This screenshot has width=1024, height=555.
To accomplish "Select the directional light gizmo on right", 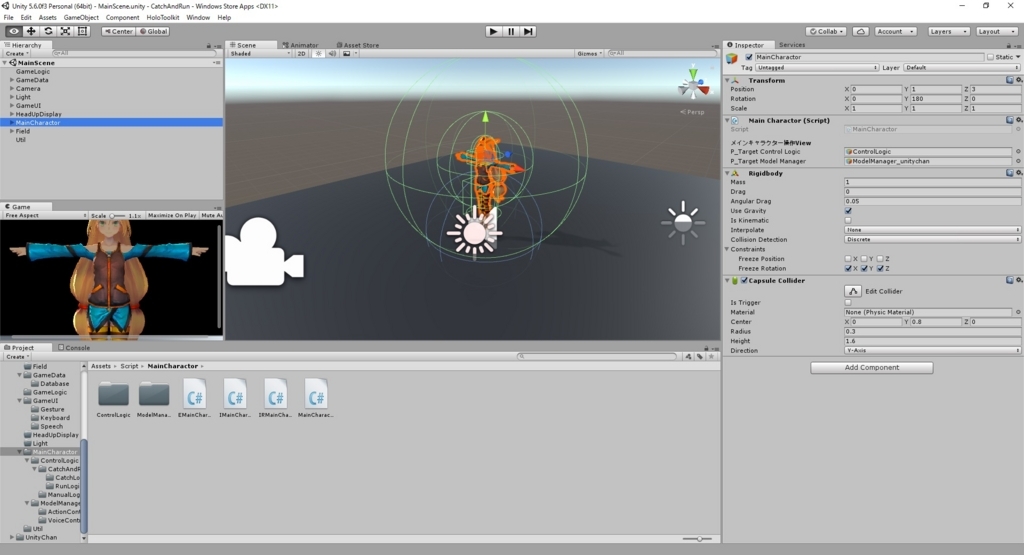I will [x=683, y=223].
